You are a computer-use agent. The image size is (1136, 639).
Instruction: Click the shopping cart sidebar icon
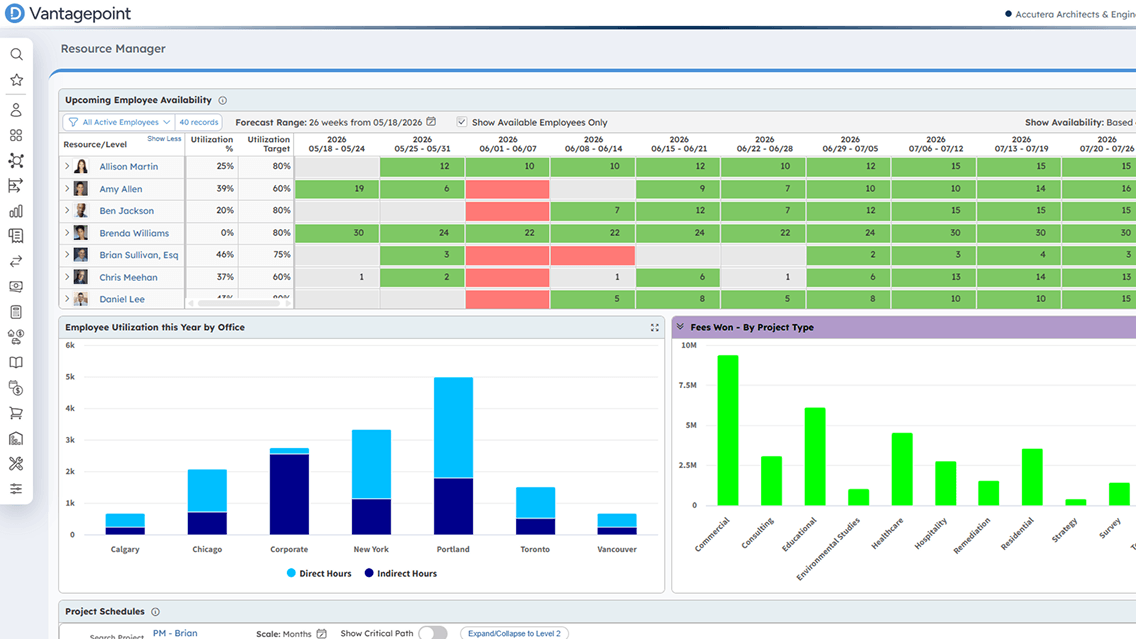(x=16, y=413)
